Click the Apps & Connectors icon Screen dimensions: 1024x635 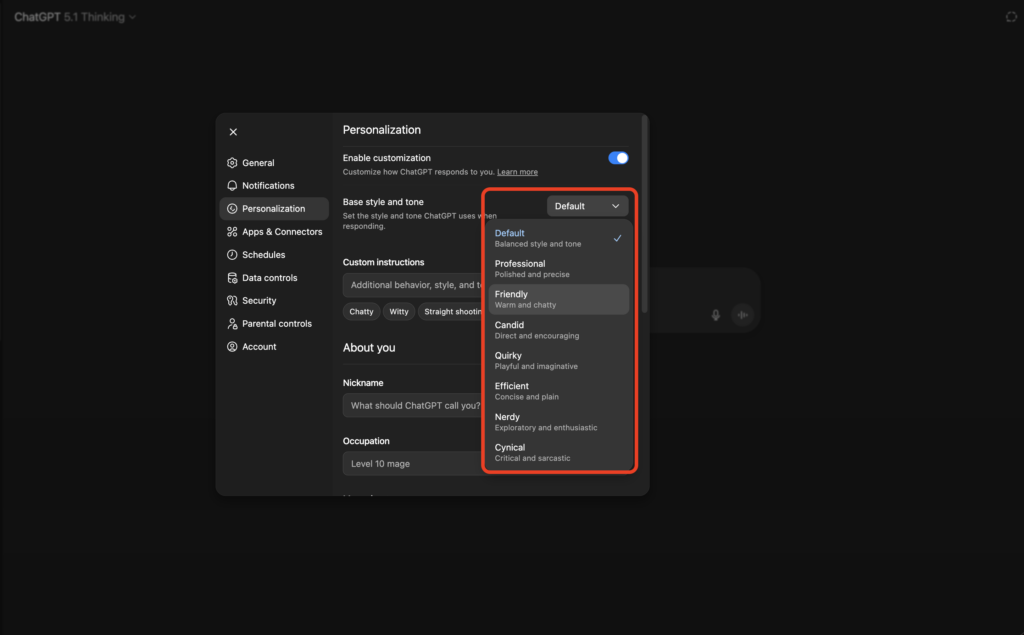pyautogui.click(x=232, y=232)
